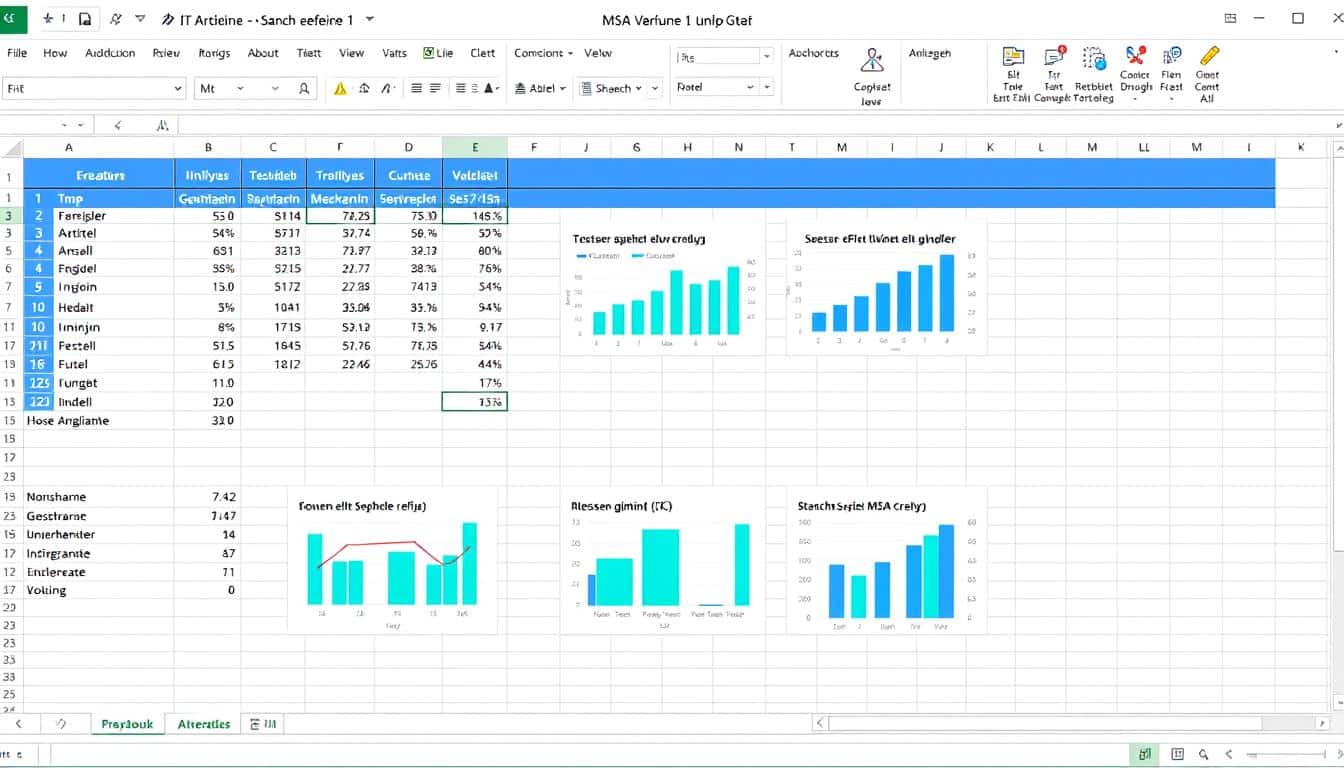This screenshot has width=1344, height=768.
Task: Select the Stancht Sepiel MSA chart
Action: 887,560
